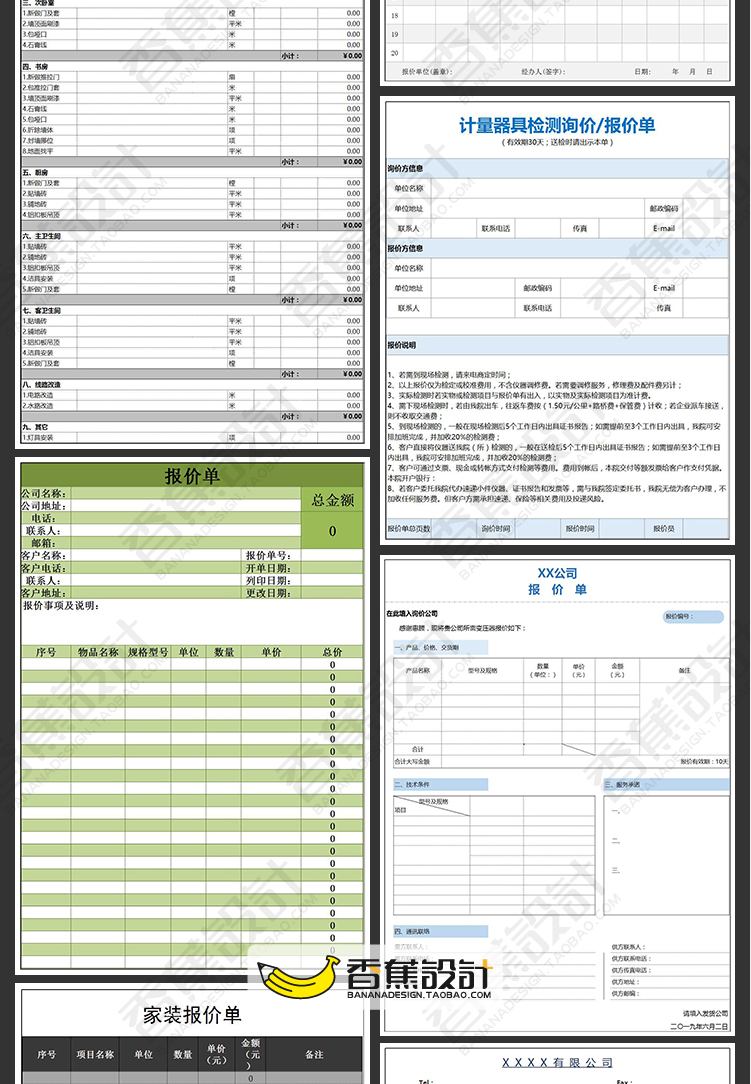Click the 项目名称 header in 家装报价单
751x1084 pixels.
coord(96,1054)
